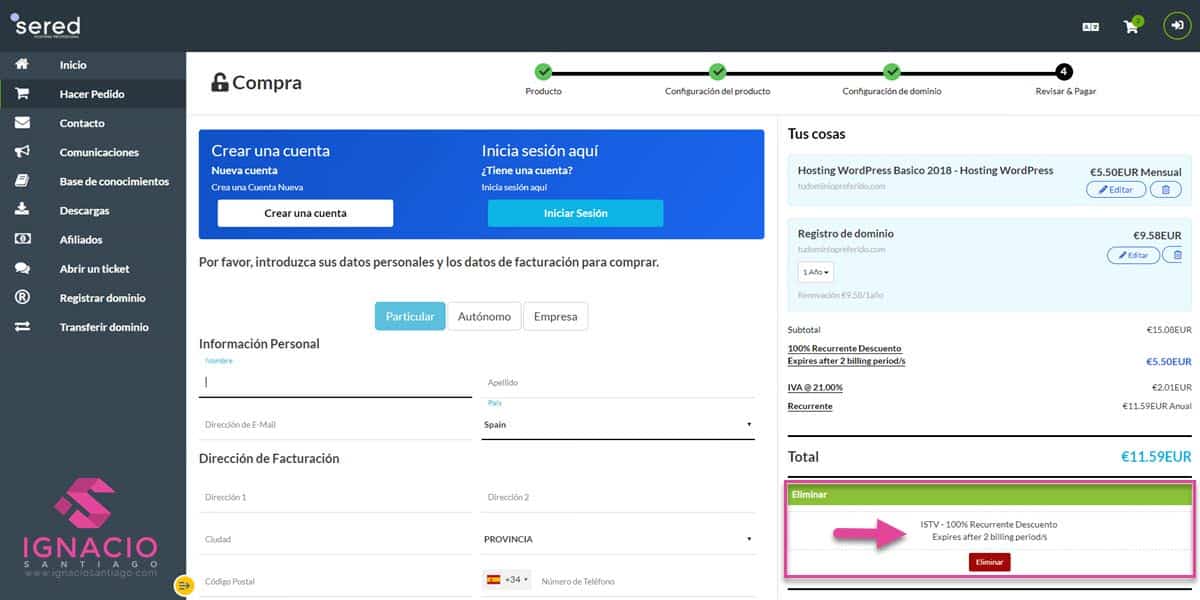Viewport: 1200px width, 600px height.
Task: Focus the Apellido input field
Action: coord(619,383)
